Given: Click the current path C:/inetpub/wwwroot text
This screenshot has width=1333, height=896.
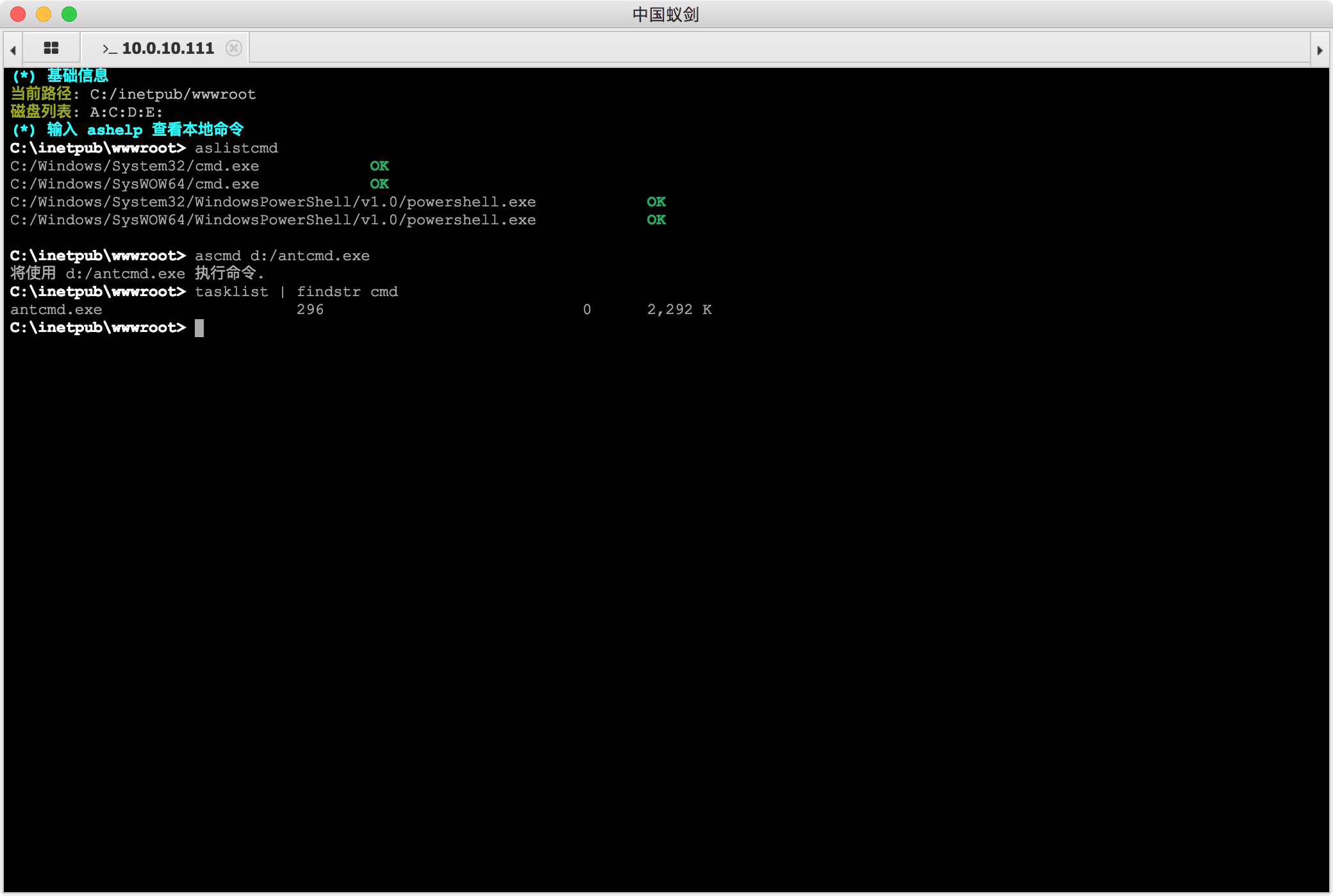Looking at the screenshot, I should click(172, 94).
